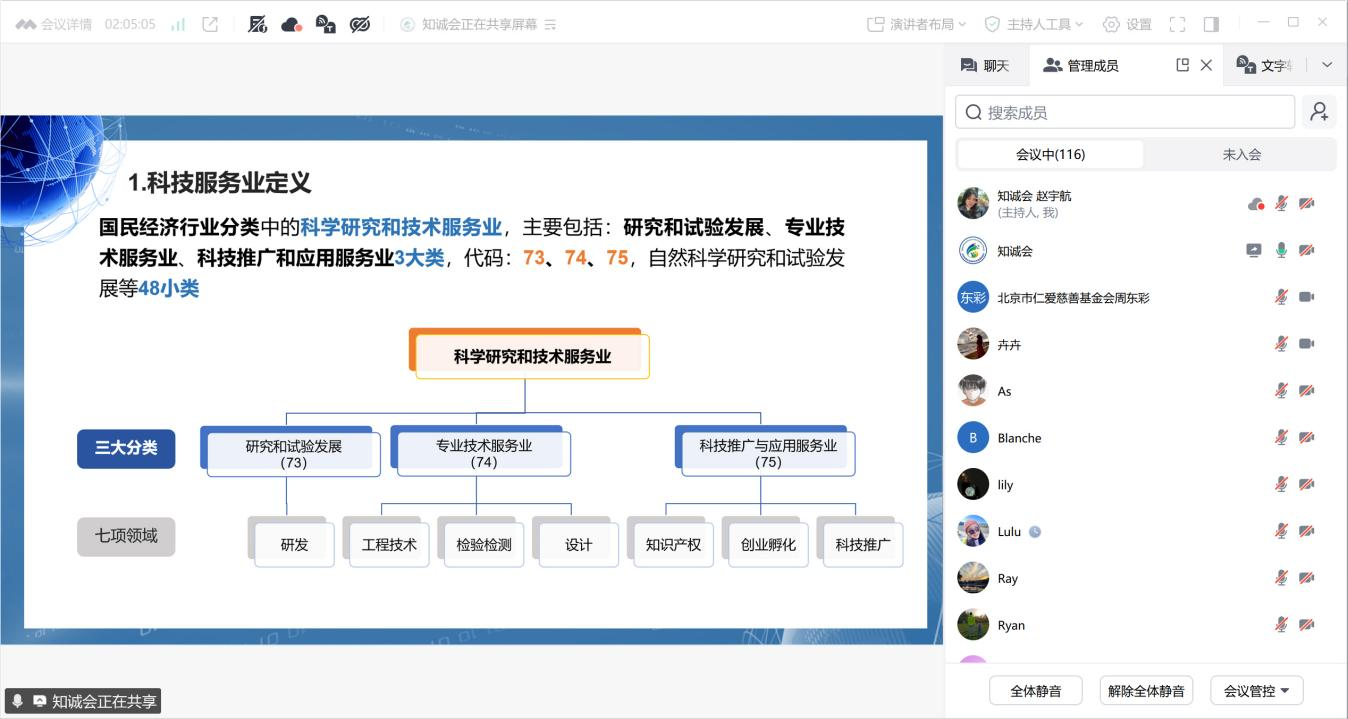Click the 解除全体静音 unmute all button
Viewport: 1348px width, 719px height.
[x=1146, y=691]
